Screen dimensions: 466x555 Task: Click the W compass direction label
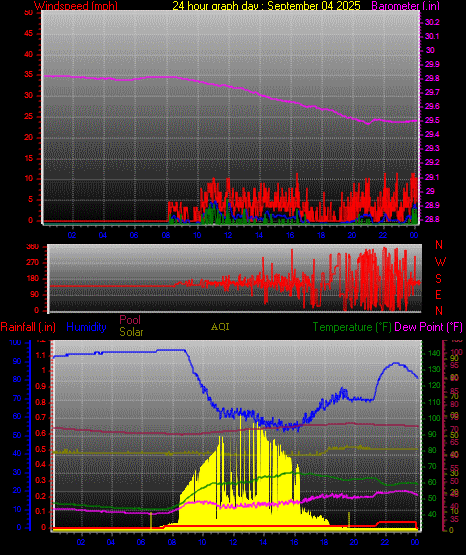440,262
